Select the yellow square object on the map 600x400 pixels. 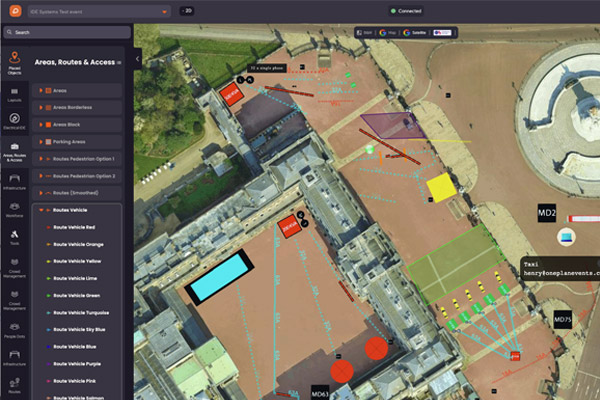click(x=442, y=187)
